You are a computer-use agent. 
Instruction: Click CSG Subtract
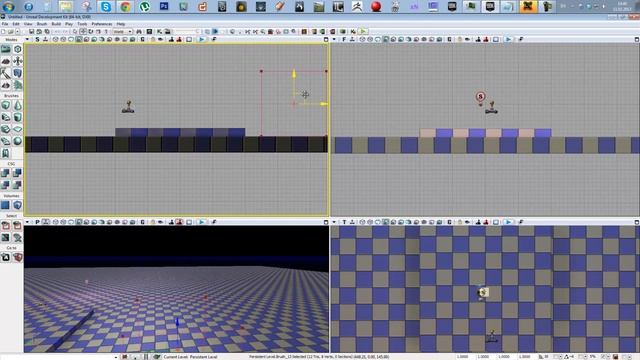pos(18,173)
